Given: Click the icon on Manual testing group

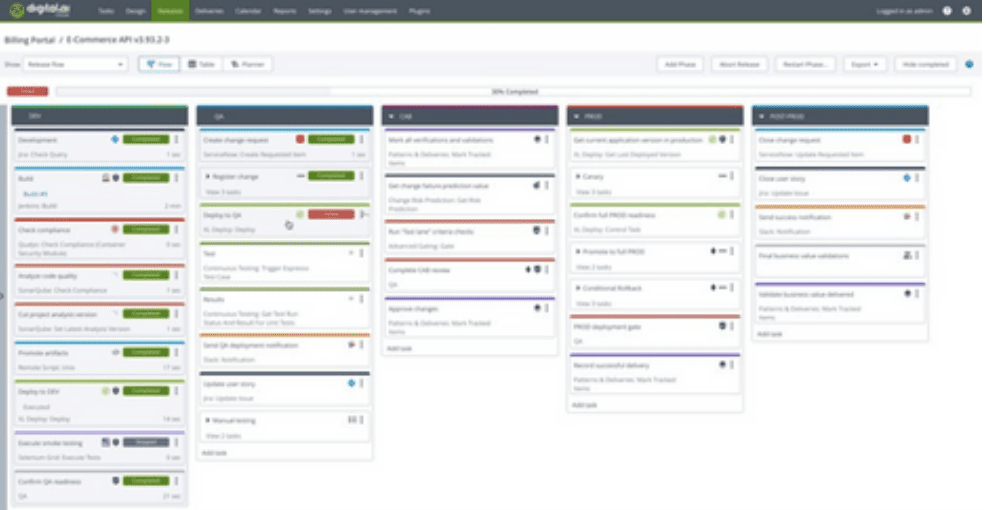Looking at the screenshot, I should [x=352, y=420].
